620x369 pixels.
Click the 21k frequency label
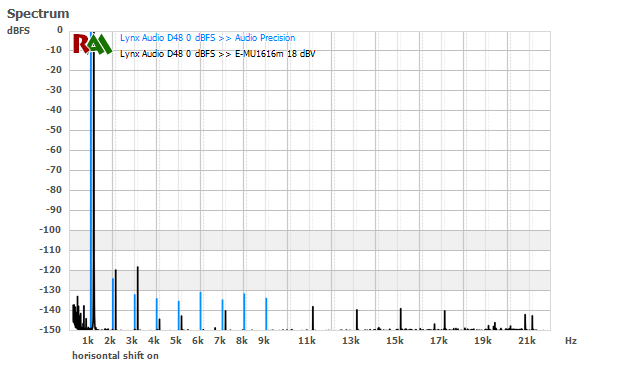click(x=527, y=341)
